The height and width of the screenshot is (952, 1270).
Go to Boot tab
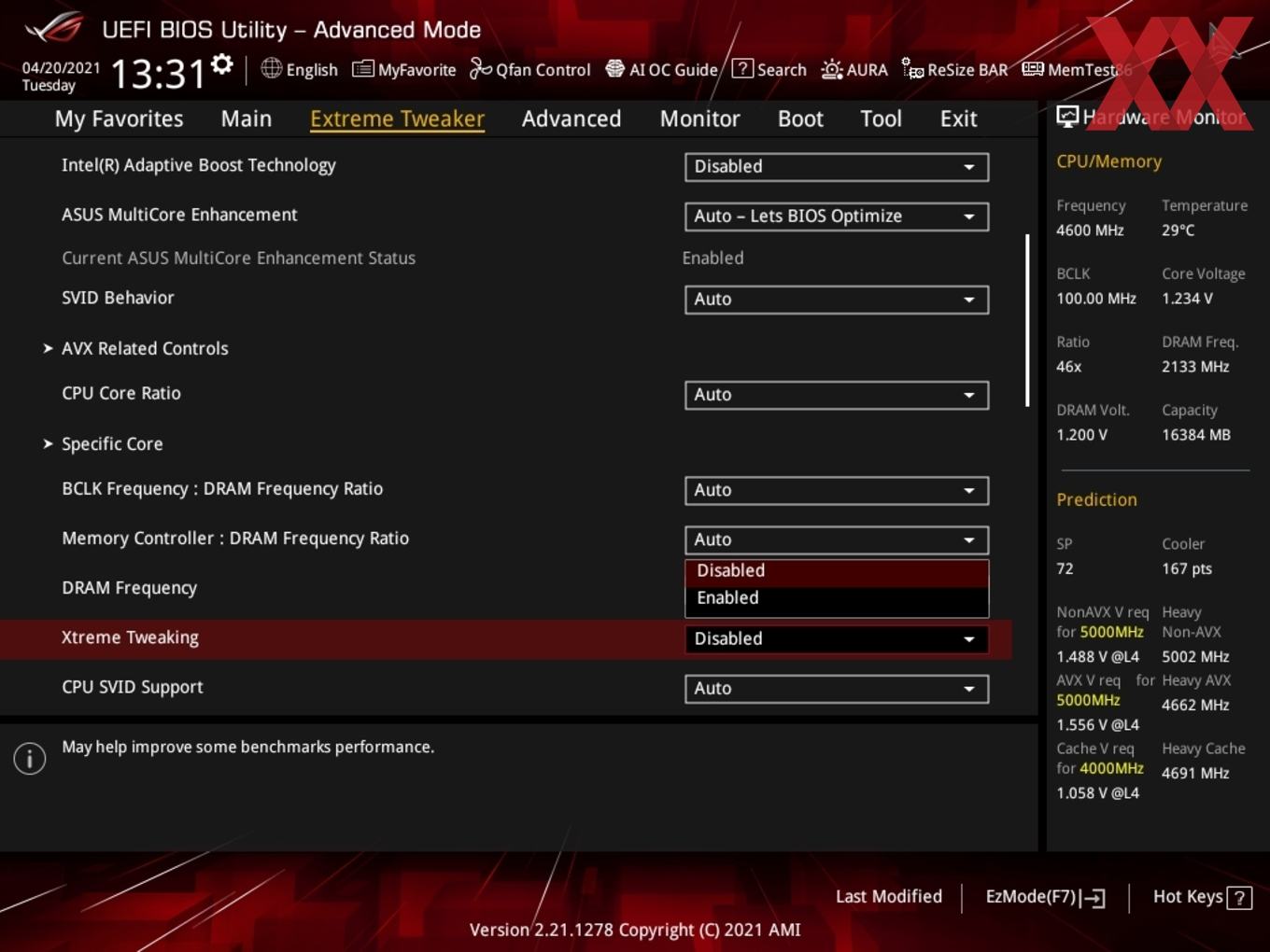(800, 119)
